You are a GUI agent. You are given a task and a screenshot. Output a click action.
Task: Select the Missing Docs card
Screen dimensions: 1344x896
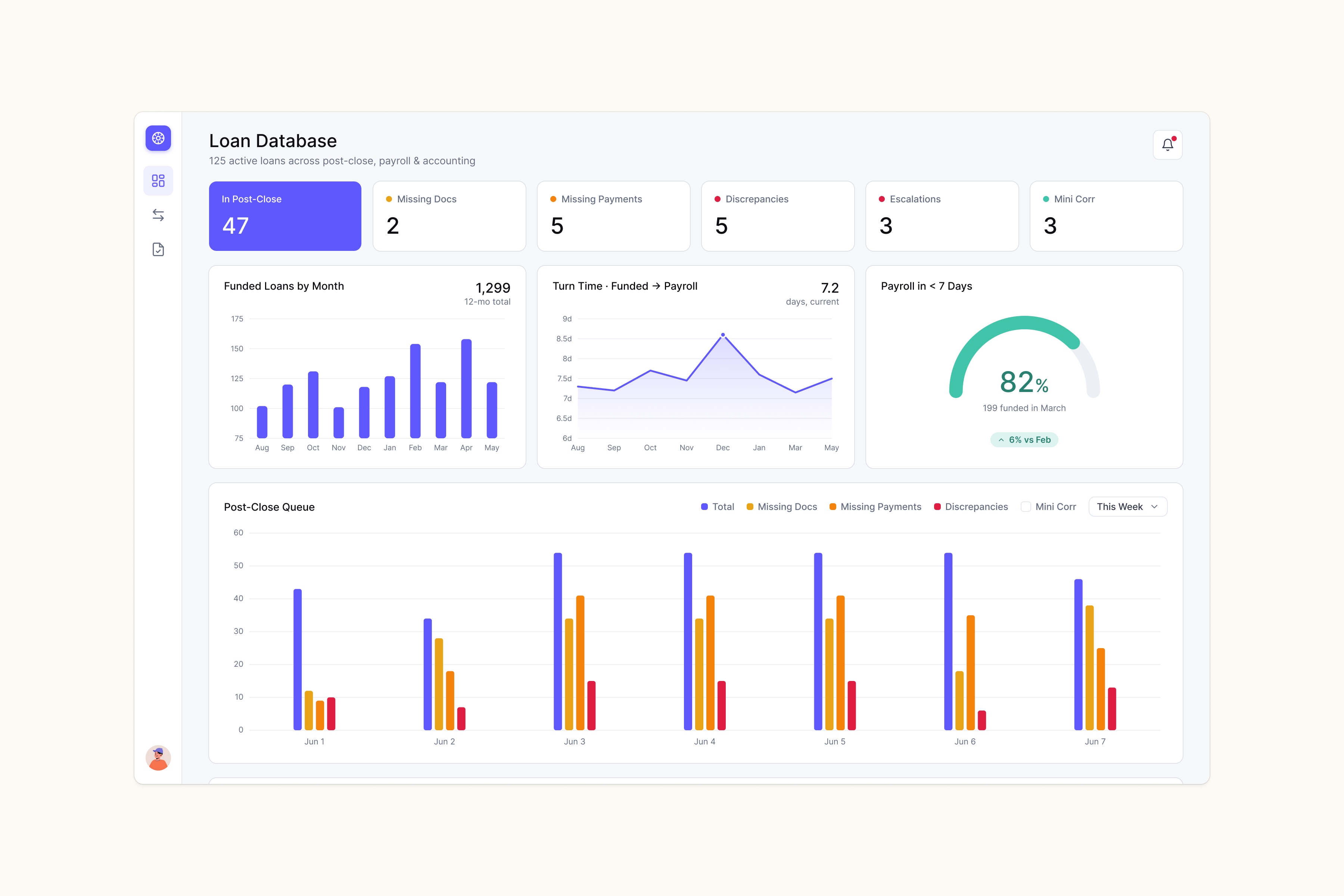(x=449, y=216)
